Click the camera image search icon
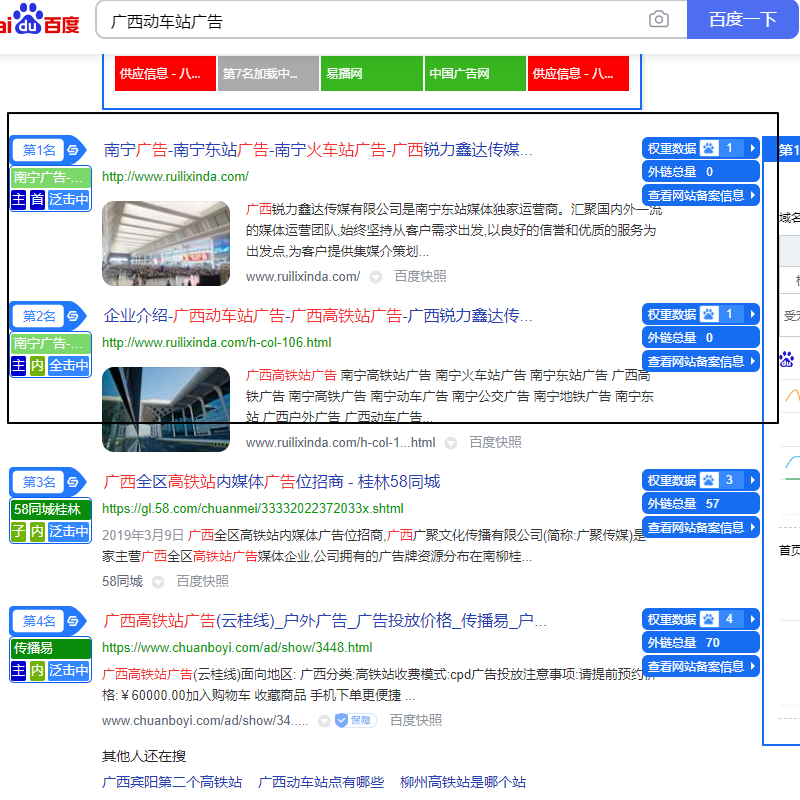 click(659, 19)
